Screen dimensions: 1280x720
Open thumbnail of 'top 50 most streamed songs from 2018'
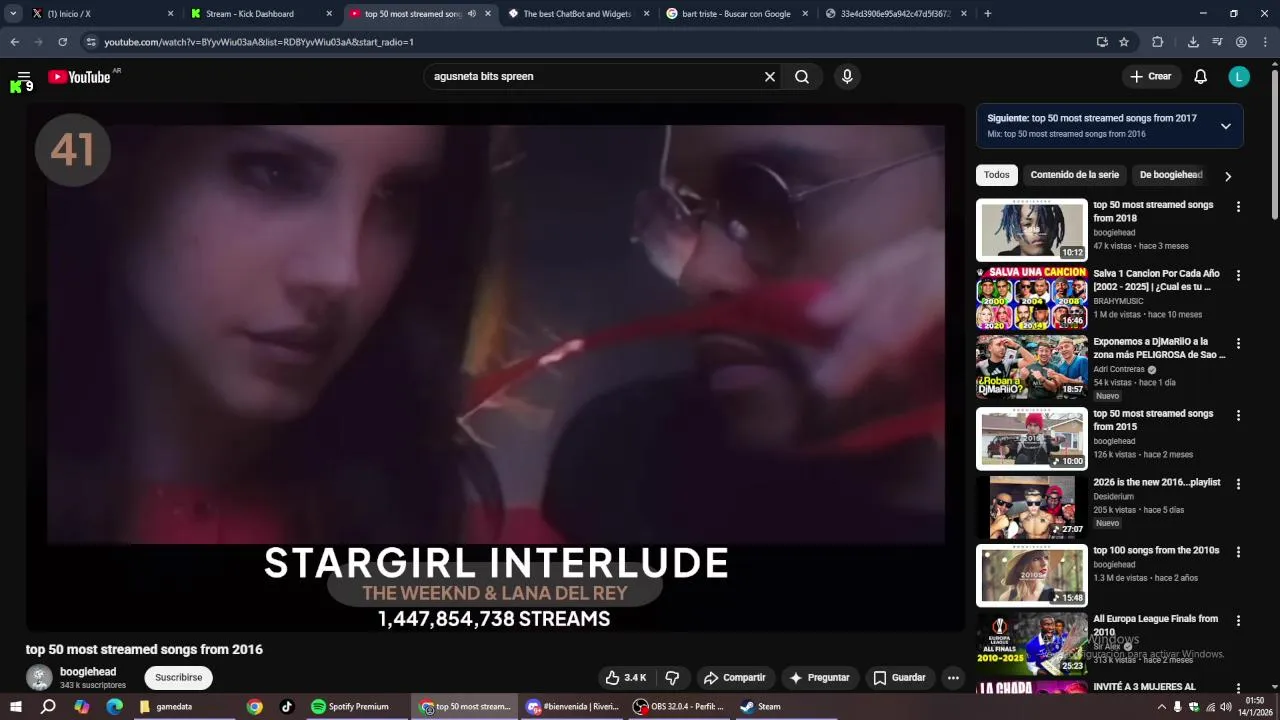click(x=1031, y=230)
